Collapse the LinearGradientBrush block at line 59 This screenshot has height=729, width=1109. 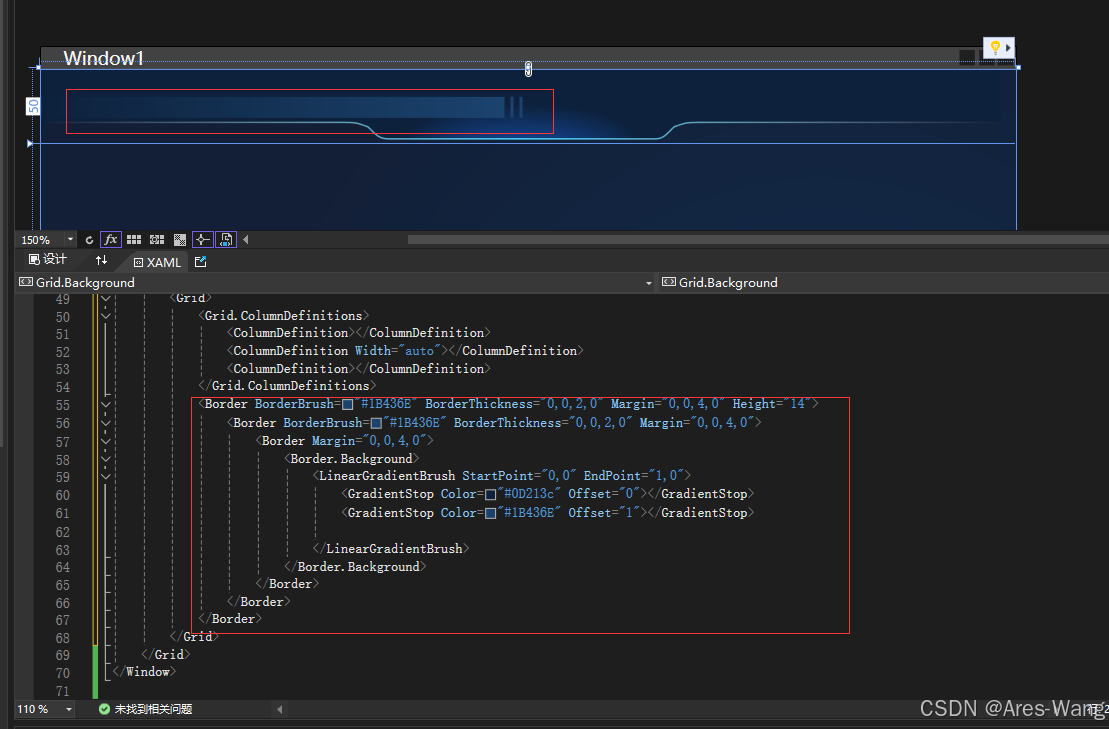pos(106,476)
